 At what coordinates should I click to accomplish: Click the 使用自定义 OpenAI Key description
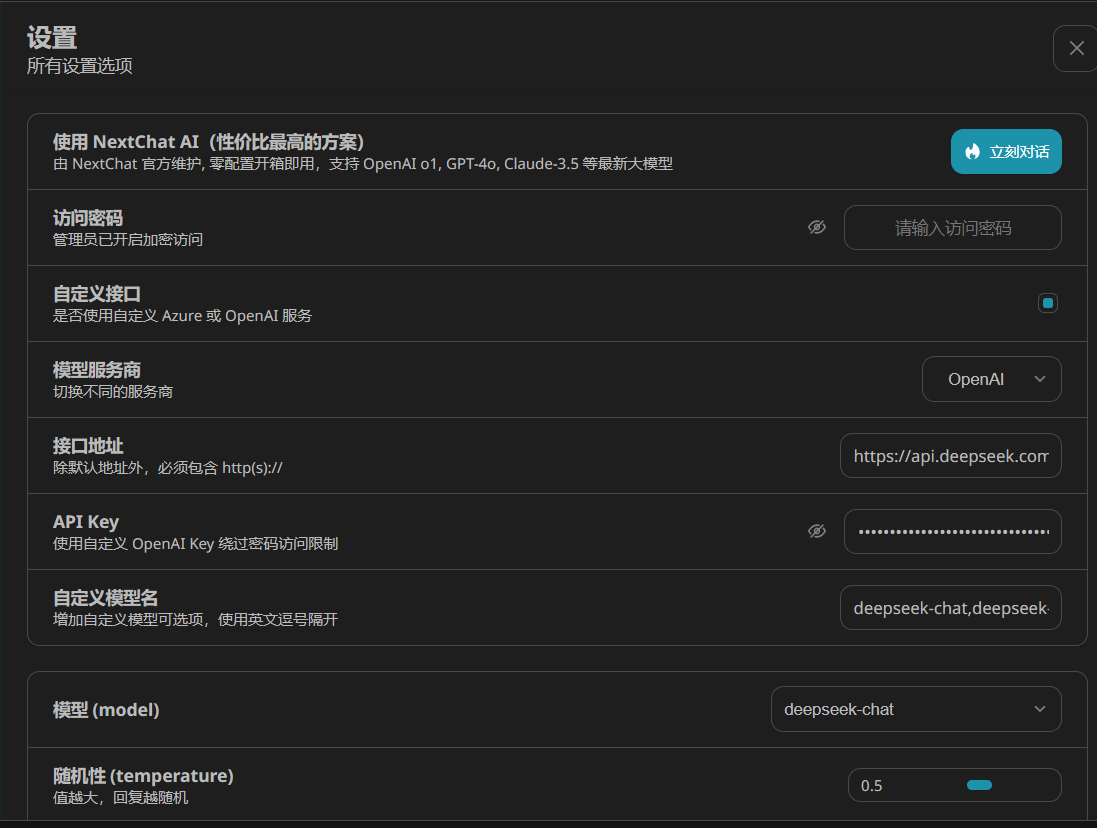click(196, 543)
